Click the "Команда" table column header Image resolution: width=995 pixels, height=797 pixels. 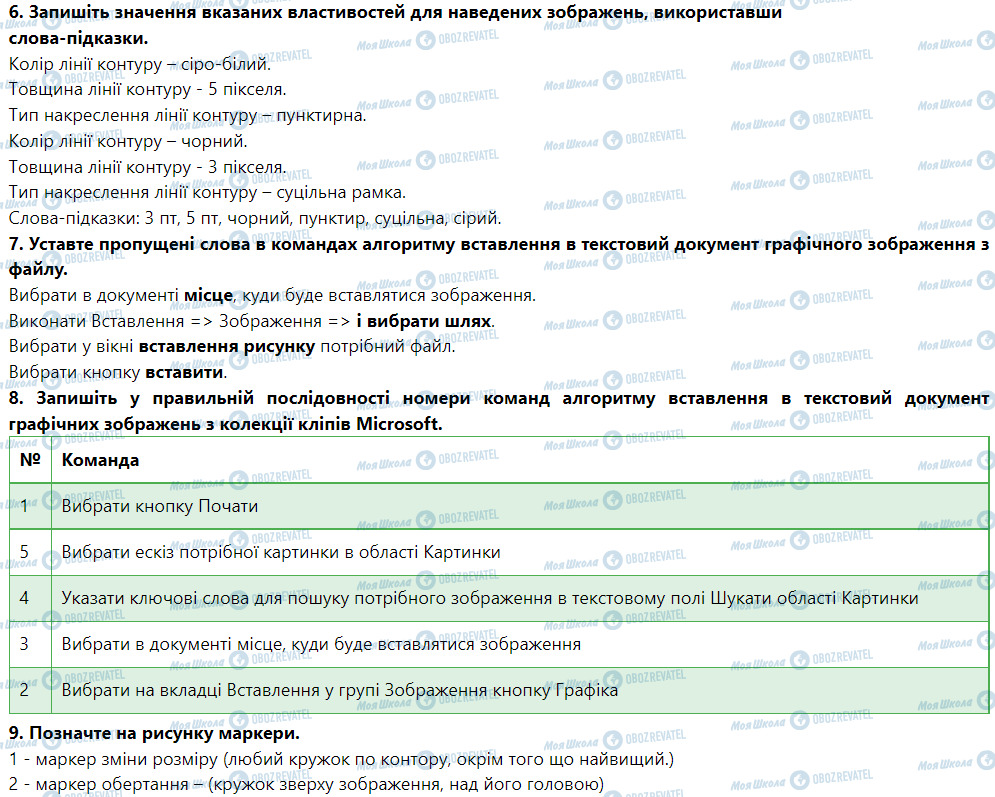(100, 460)
